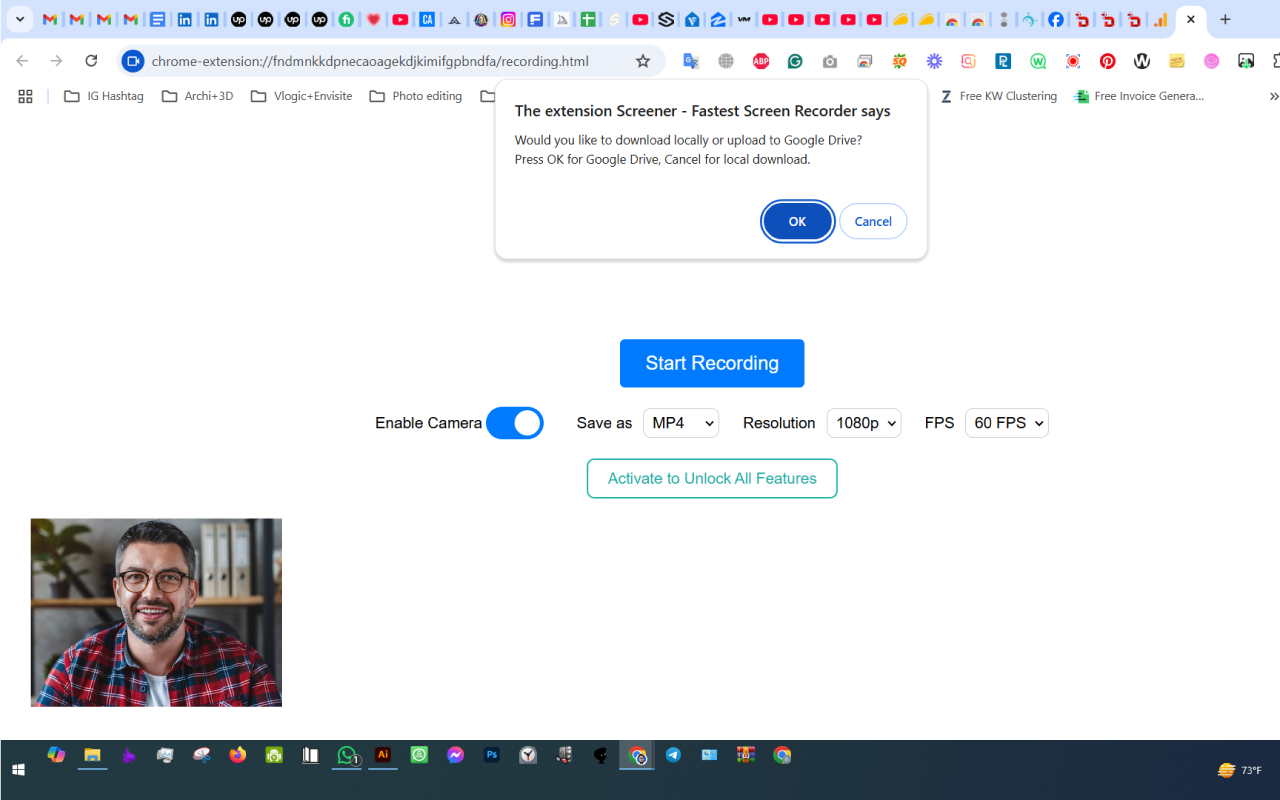Open Telegram from the taskbar
The image size is (1280, 800).
point(673,756)
